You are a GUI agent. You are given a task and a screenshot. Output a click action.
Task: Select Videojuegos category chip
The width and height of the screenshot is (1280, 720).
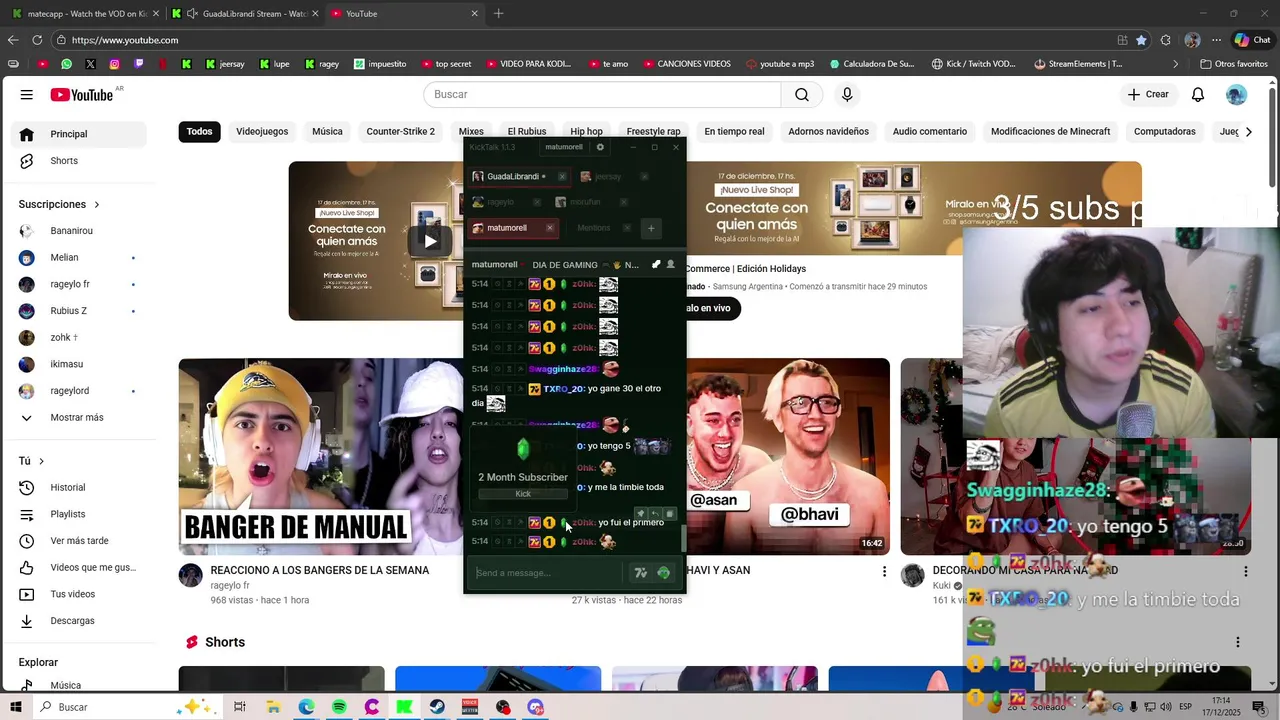pyautogui.click(x=262, y=132)
